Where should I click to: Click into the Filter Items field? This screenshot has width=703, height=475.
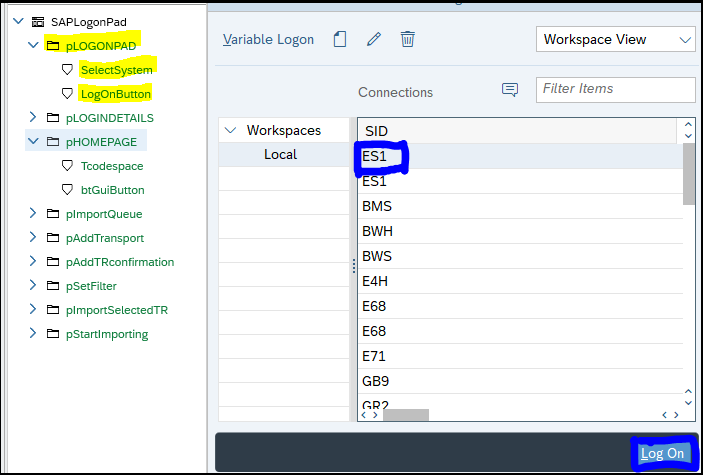[616, 89]
